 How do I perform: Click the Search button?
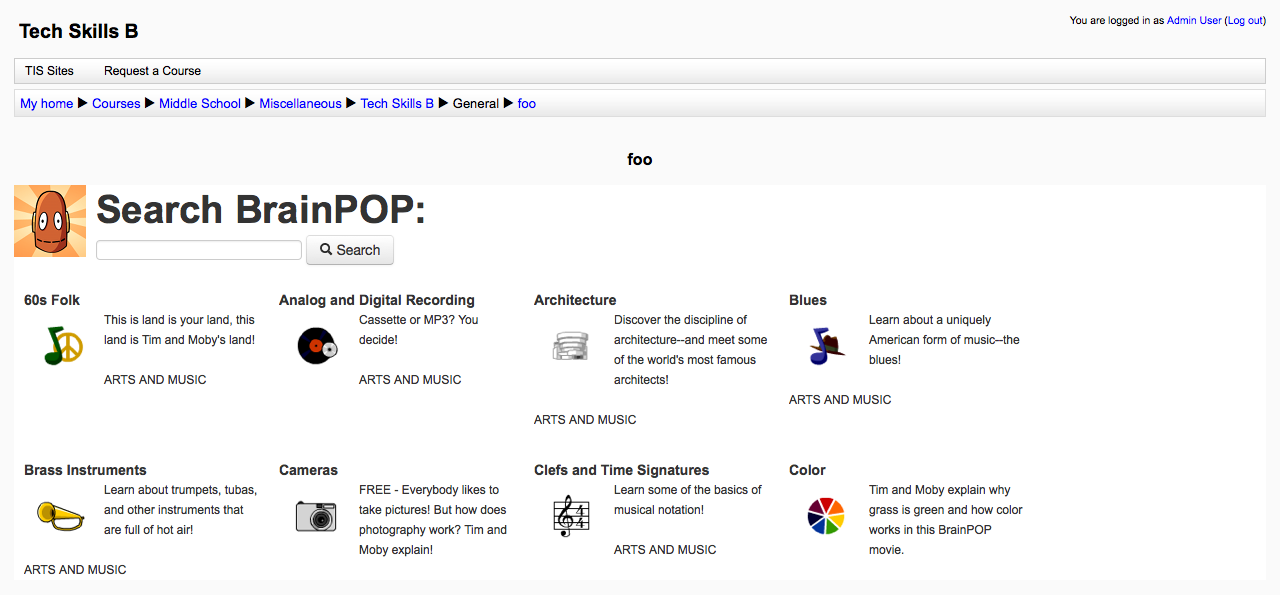tap(350, 250)
